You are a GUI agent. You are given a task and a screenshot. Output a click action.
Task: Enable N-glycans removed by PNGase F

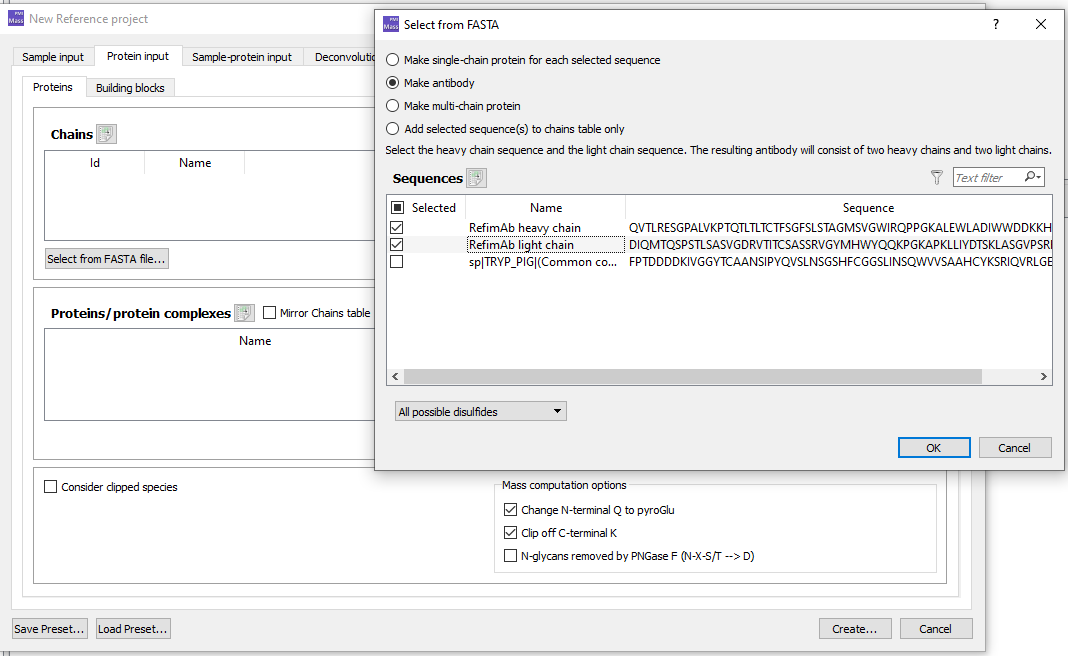pyautogui.click(x=511, y=556)
